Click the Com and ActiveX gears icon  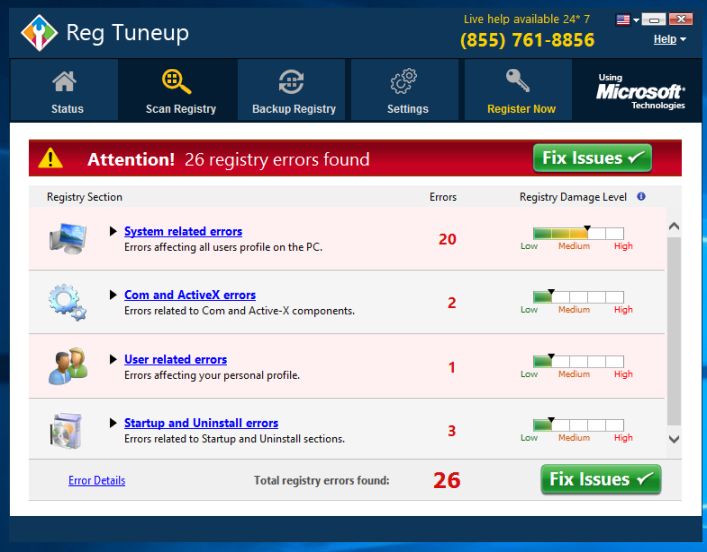pyautogui.click(x=67, y=302)
